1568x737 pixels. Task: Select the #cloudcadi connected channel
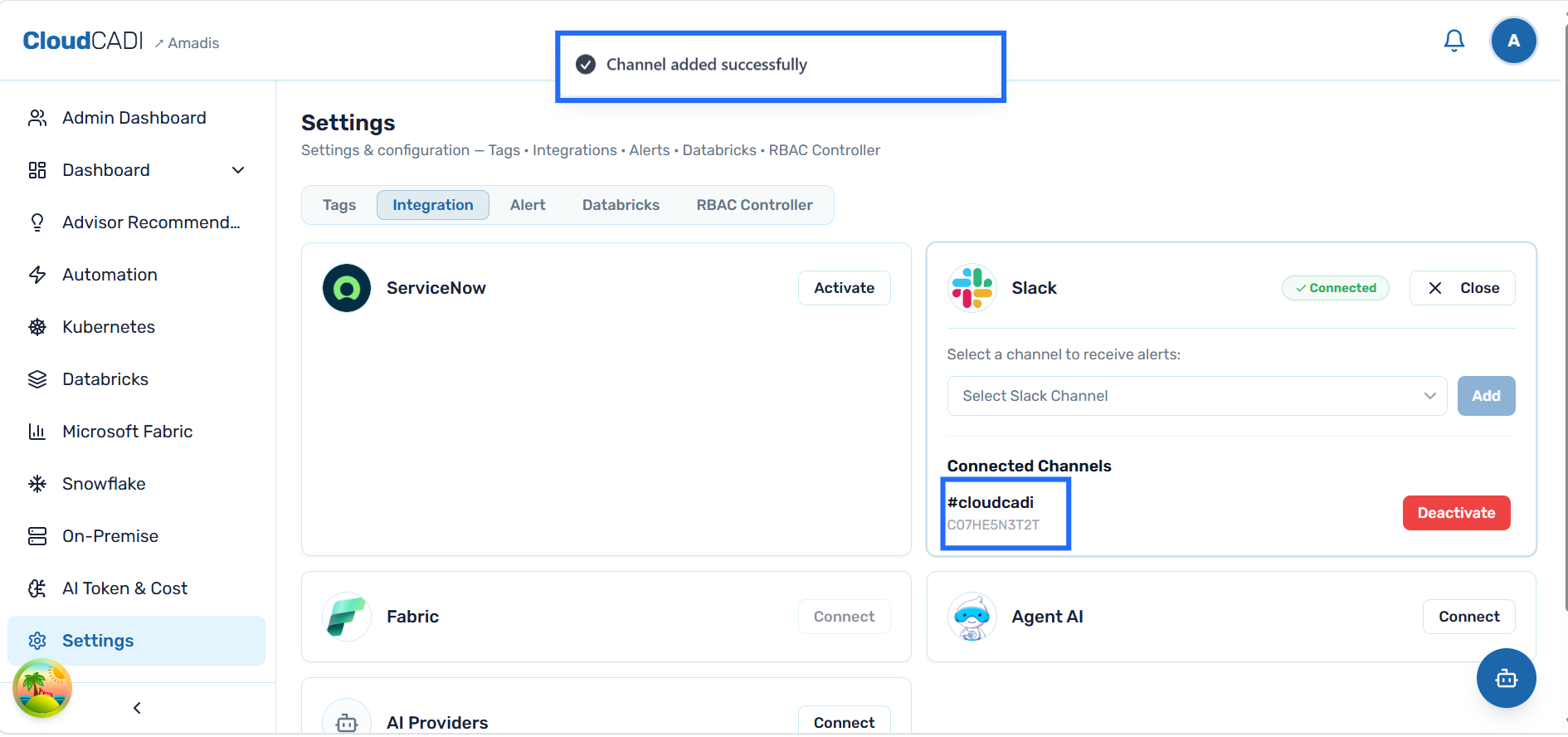click(991, 503)
